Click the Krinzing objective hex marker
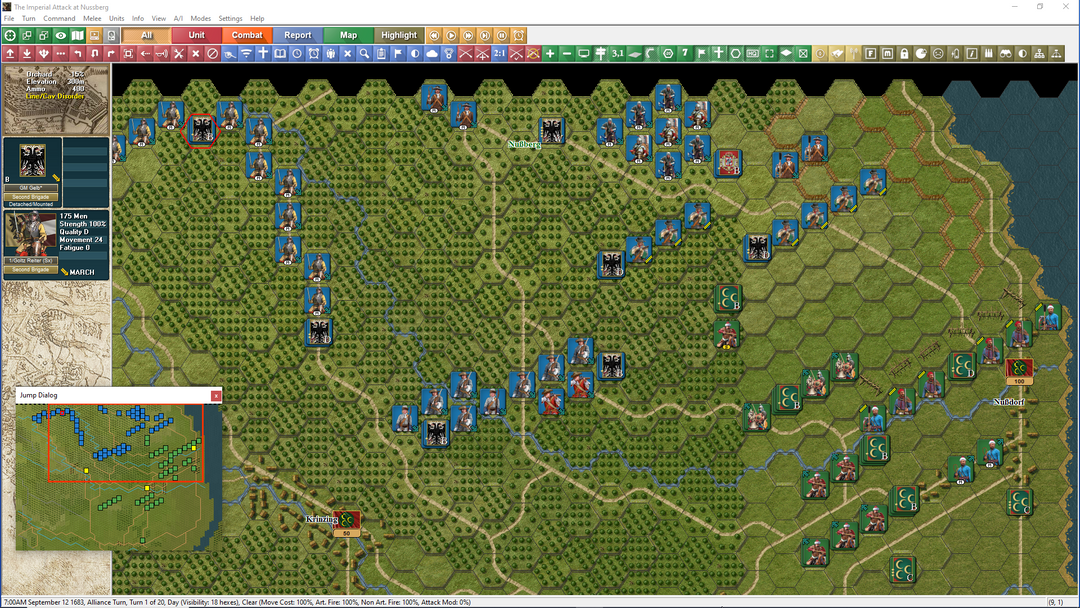Image resolution: width=1080 pixels, height=608 pixels. tap(346, 521)
